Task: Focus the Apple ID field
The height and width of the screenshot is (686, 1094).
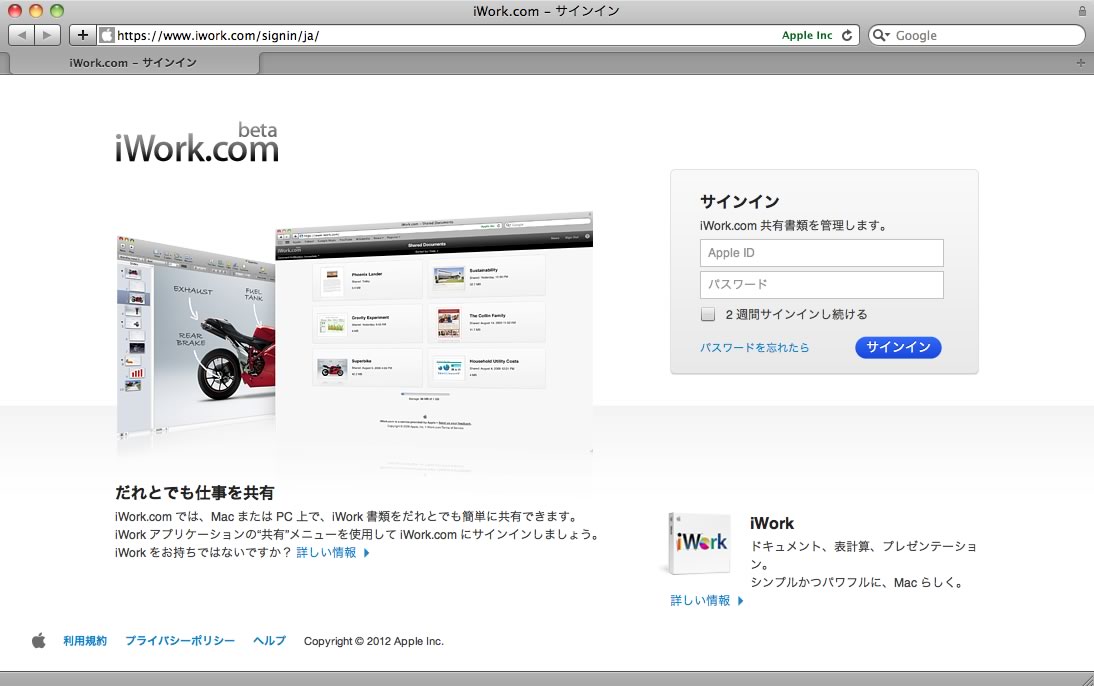Action: 821,253
